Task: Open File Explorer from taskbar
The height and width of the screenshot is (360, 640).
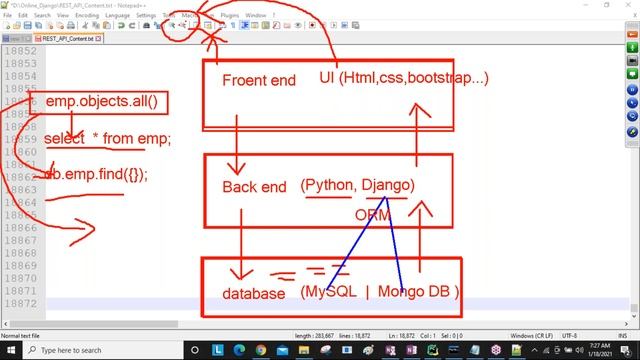Action: (x=304, y=350)
